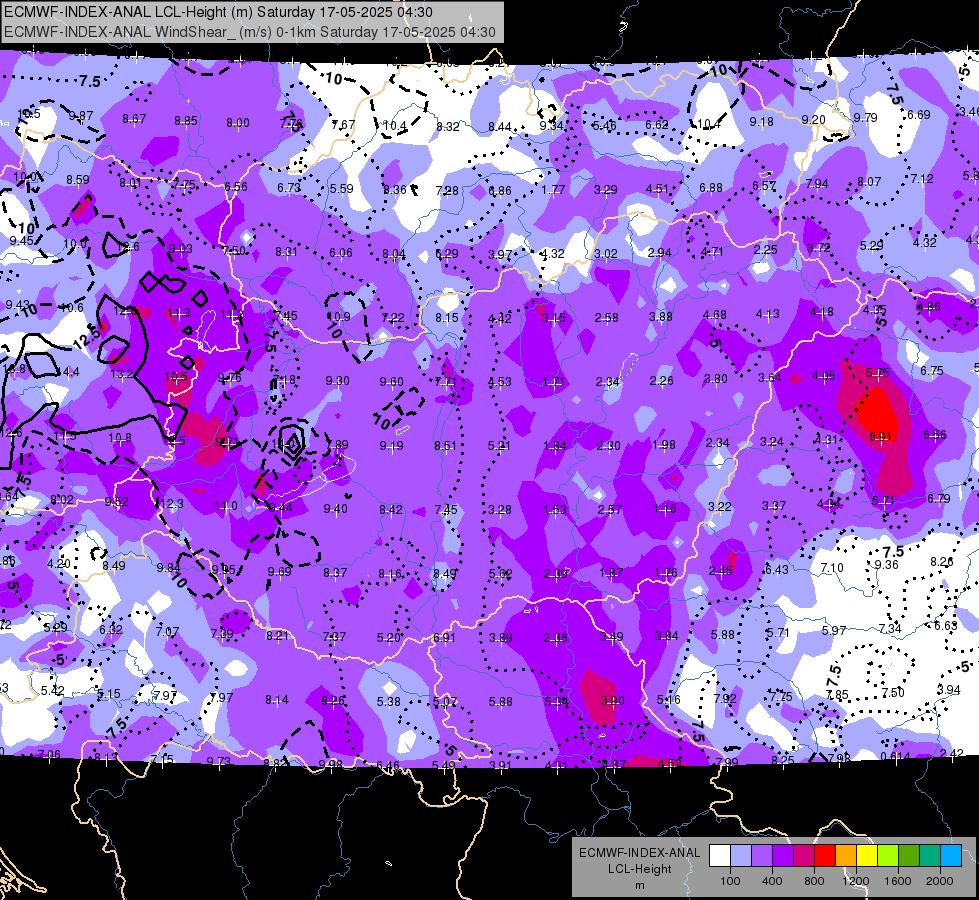979x900 pixels.
Task: Click the magenta-crimson legend swatch
Action: (804, 856)
